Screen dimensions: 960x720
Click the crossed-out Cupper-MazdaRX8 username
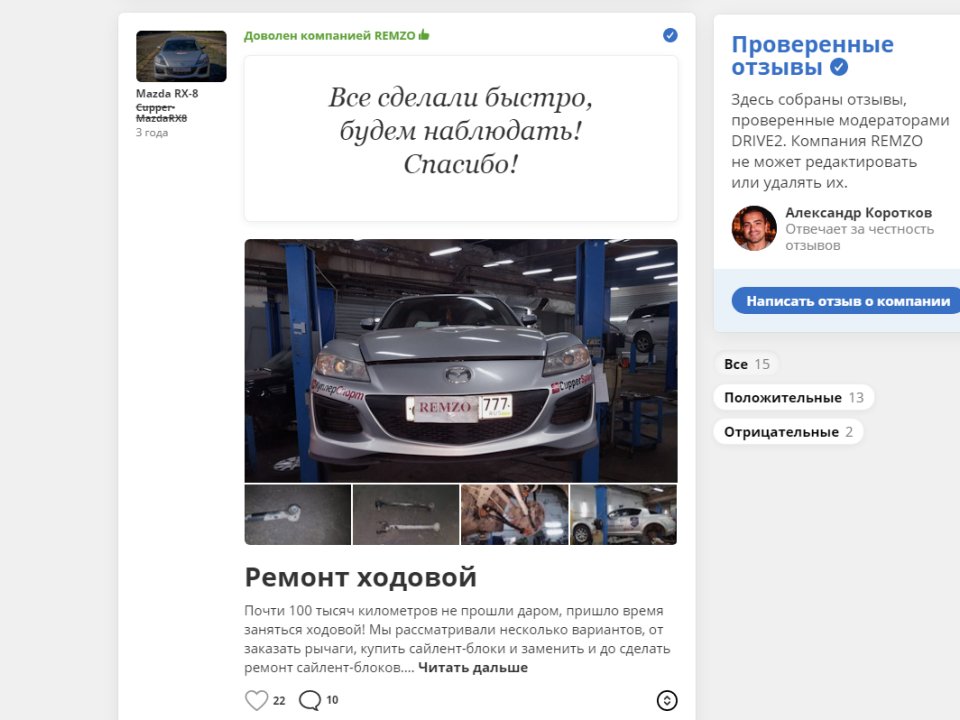coord(162,113)
